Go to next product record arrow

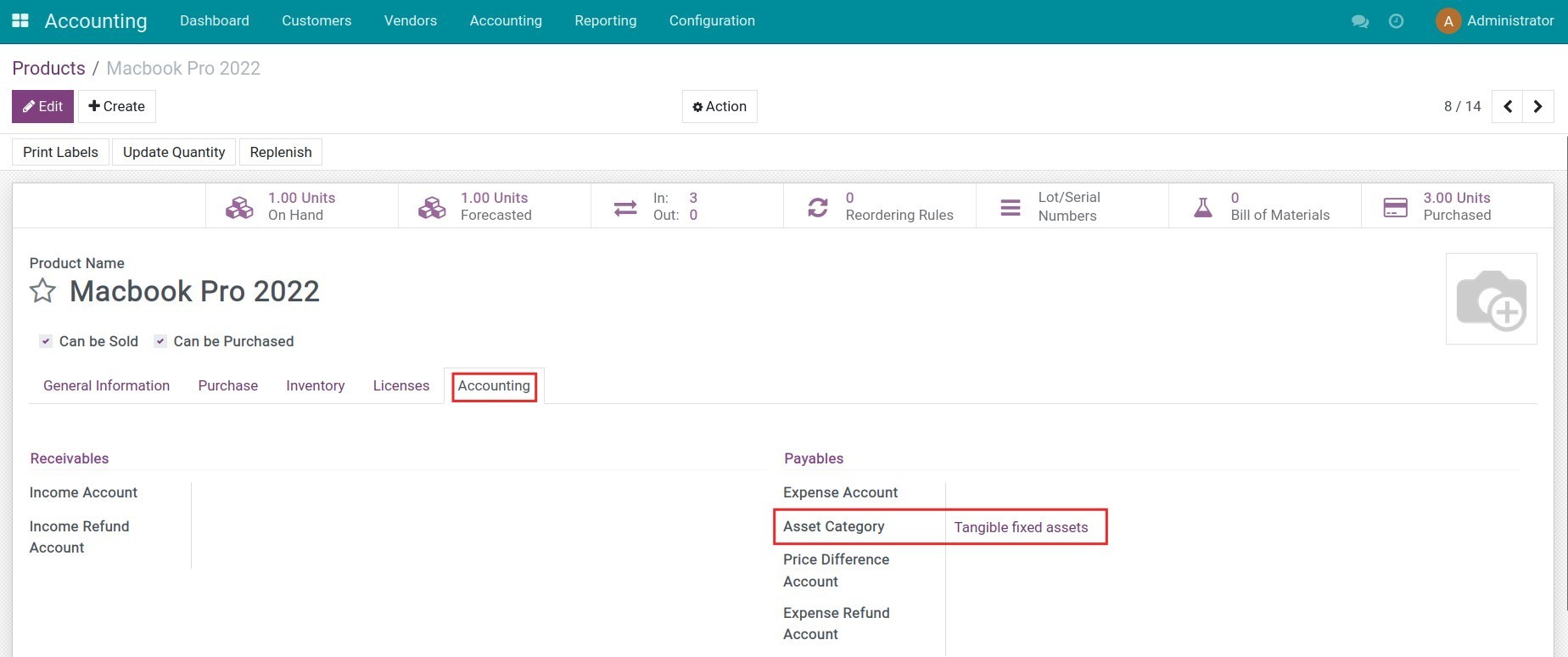pyautogui.click(x=1538, y=107)
